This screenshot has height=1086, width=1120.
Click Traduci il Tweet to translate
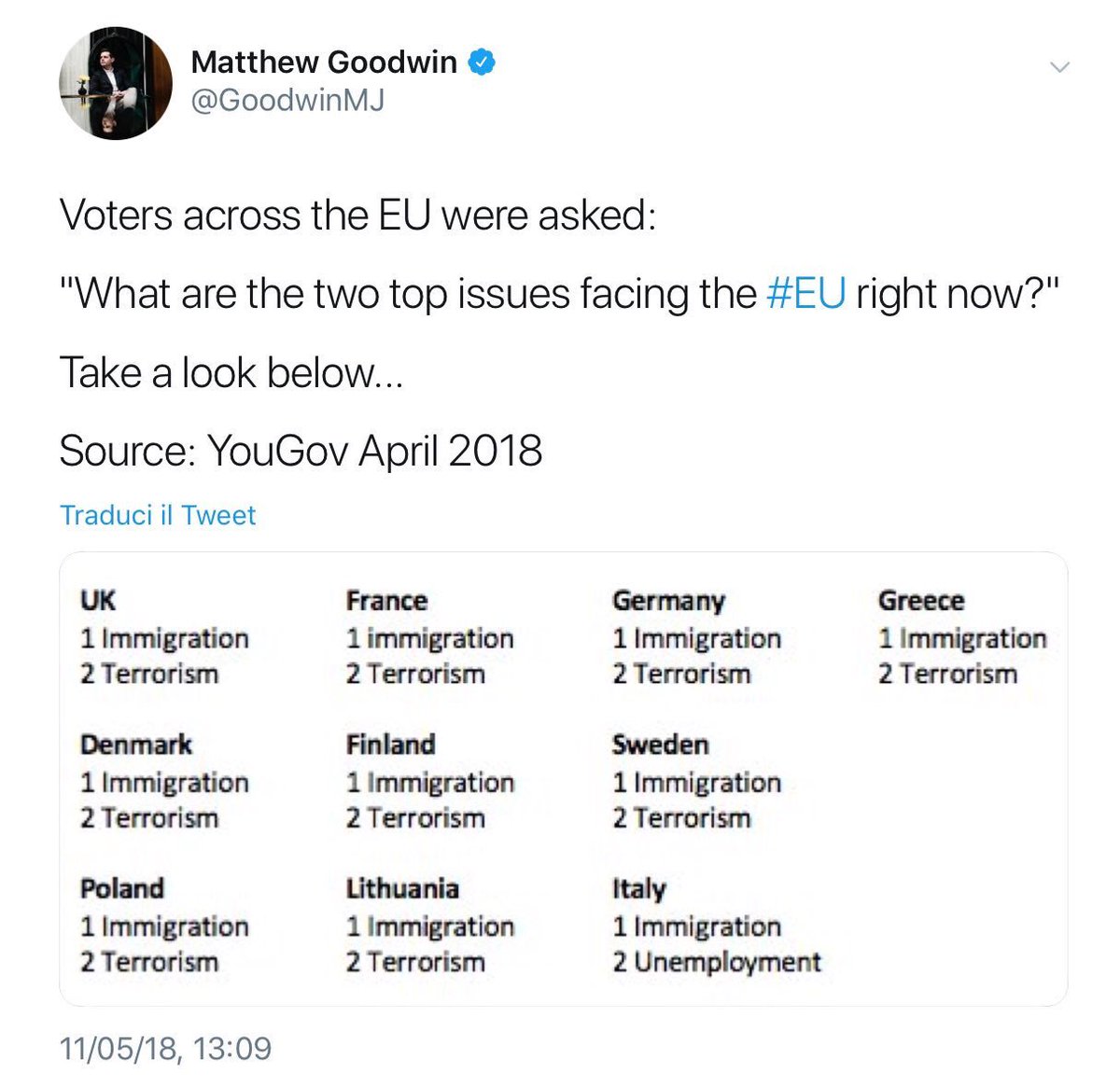(x=158, y=515)
